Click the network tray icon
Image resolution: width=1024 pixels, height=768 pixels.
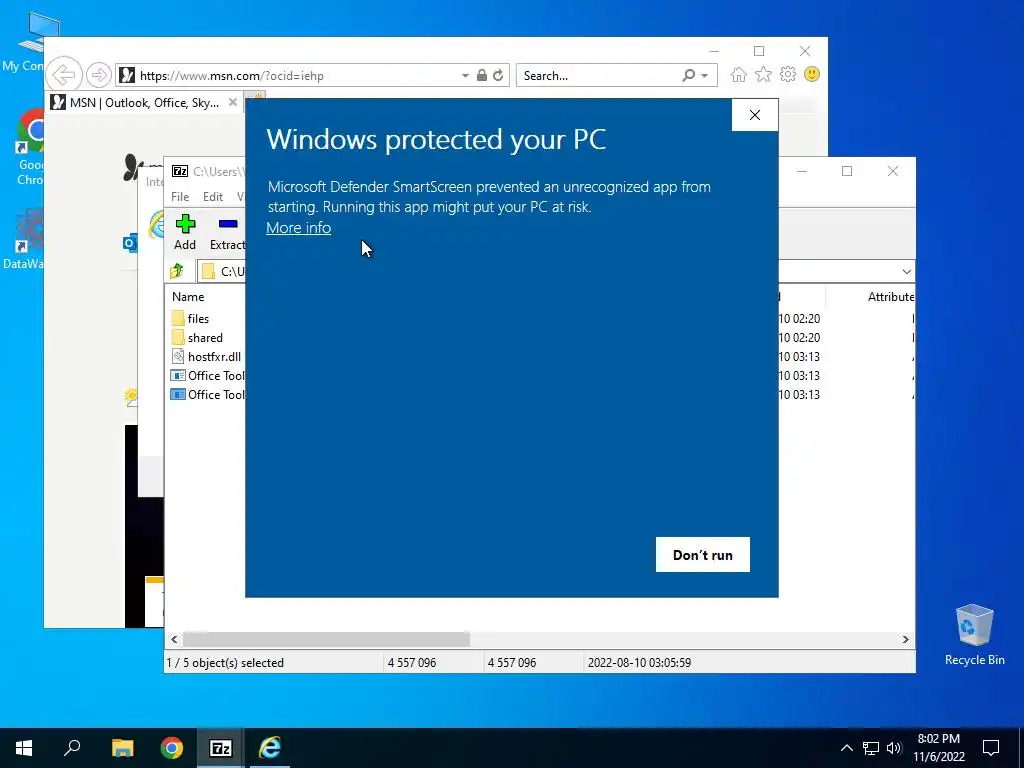[x=871, y=748]
